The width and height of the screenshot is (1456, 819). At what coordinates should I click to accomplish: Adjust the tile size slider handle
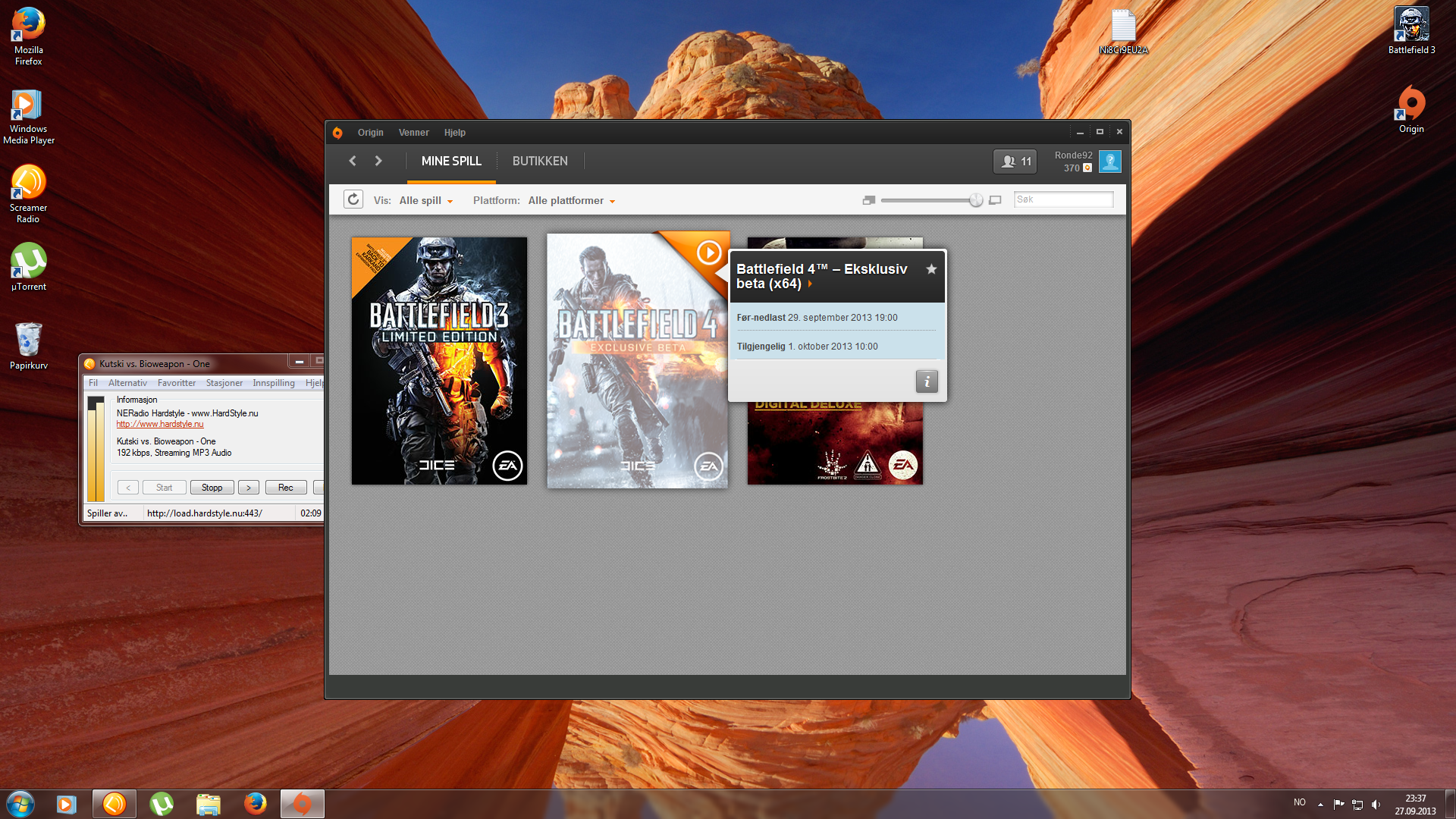pyautogui.click(x=976, y=200)
